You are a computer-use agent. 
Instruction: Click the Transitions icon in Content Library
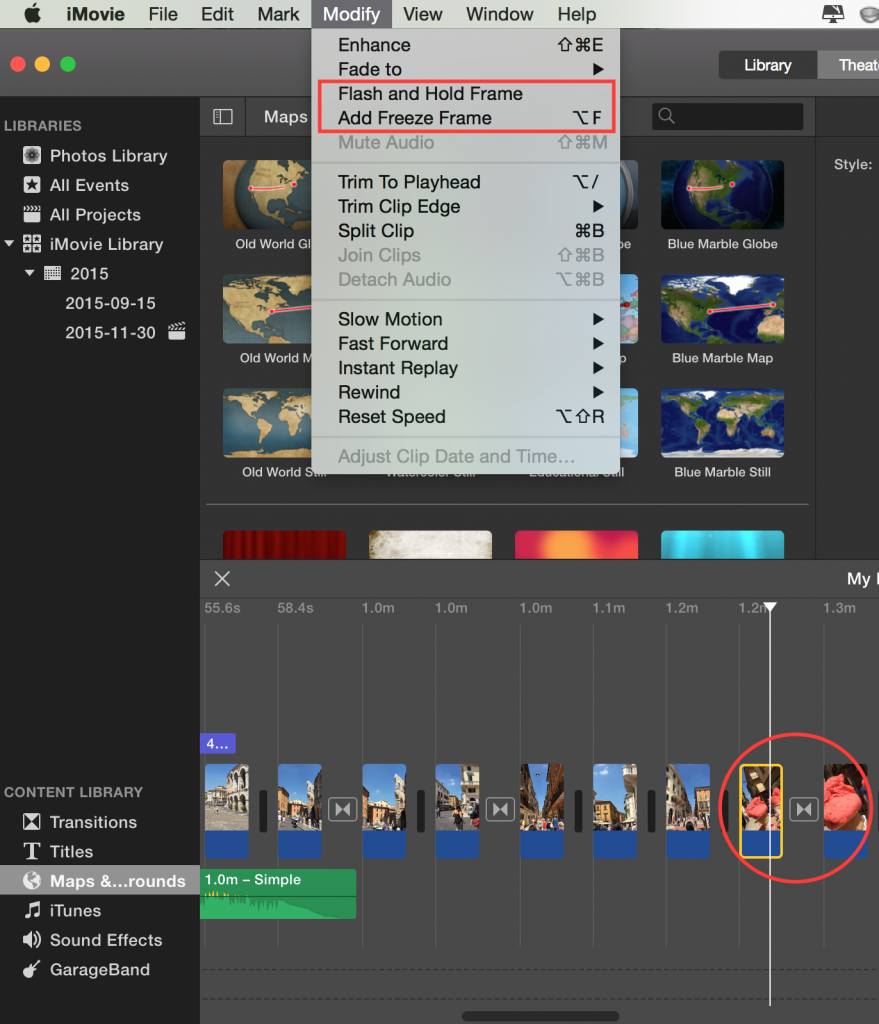(32, 822)
